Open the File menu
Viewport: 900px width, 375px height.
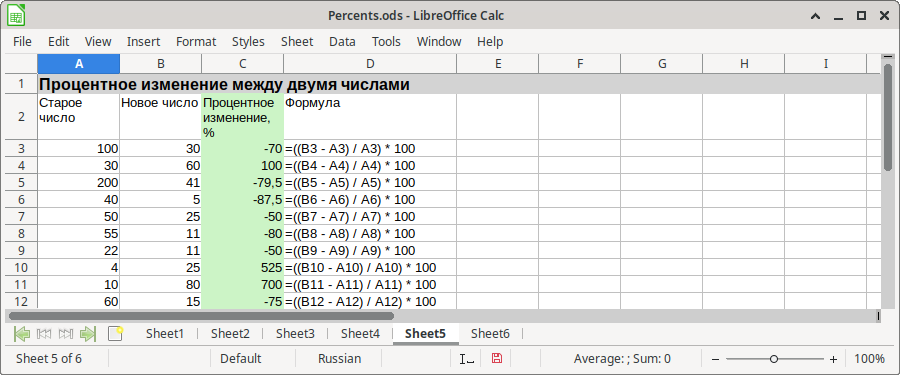point(22,41)
